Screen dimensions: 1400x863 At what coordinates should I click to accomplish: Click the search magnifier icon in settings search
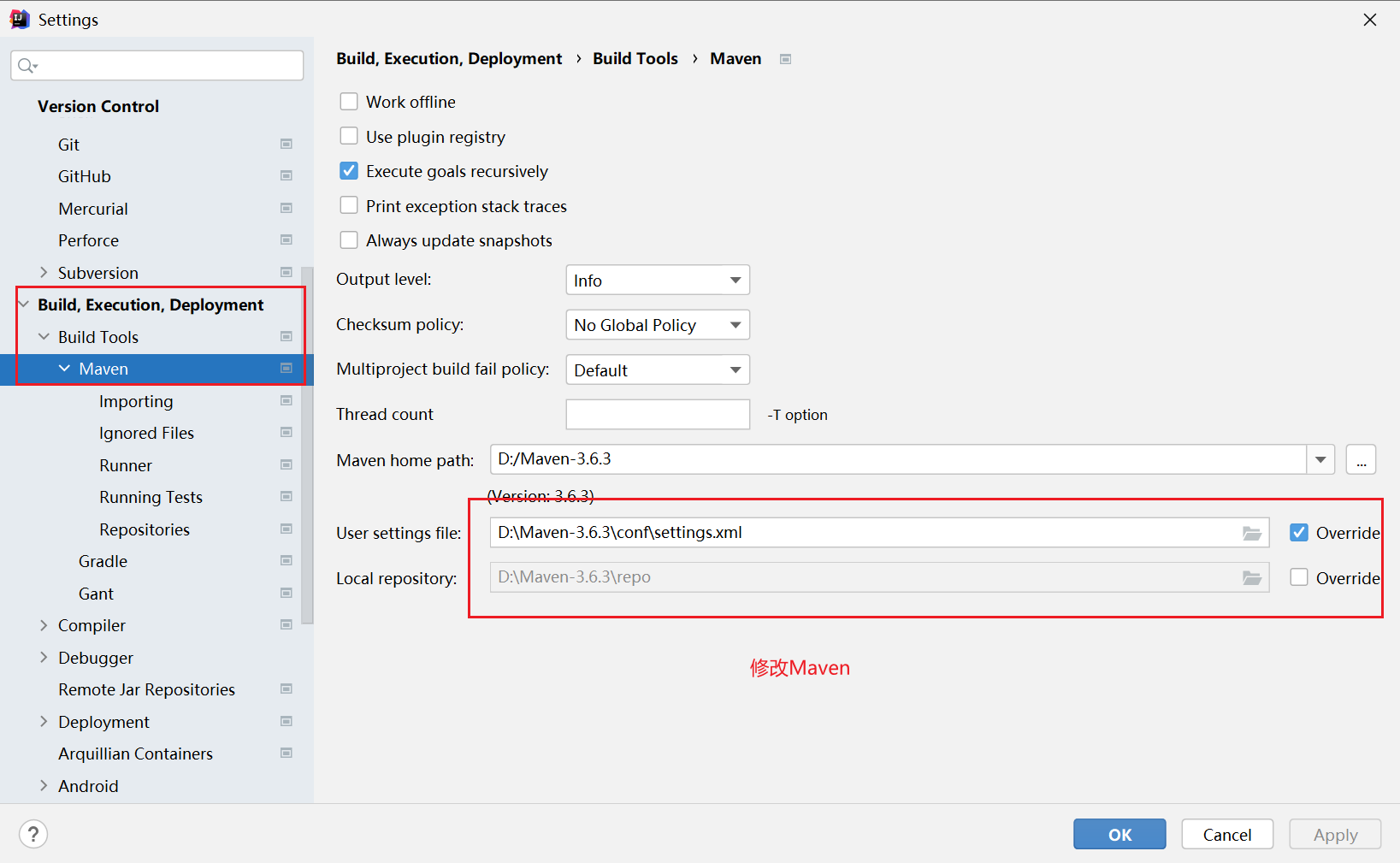[27, 66]
